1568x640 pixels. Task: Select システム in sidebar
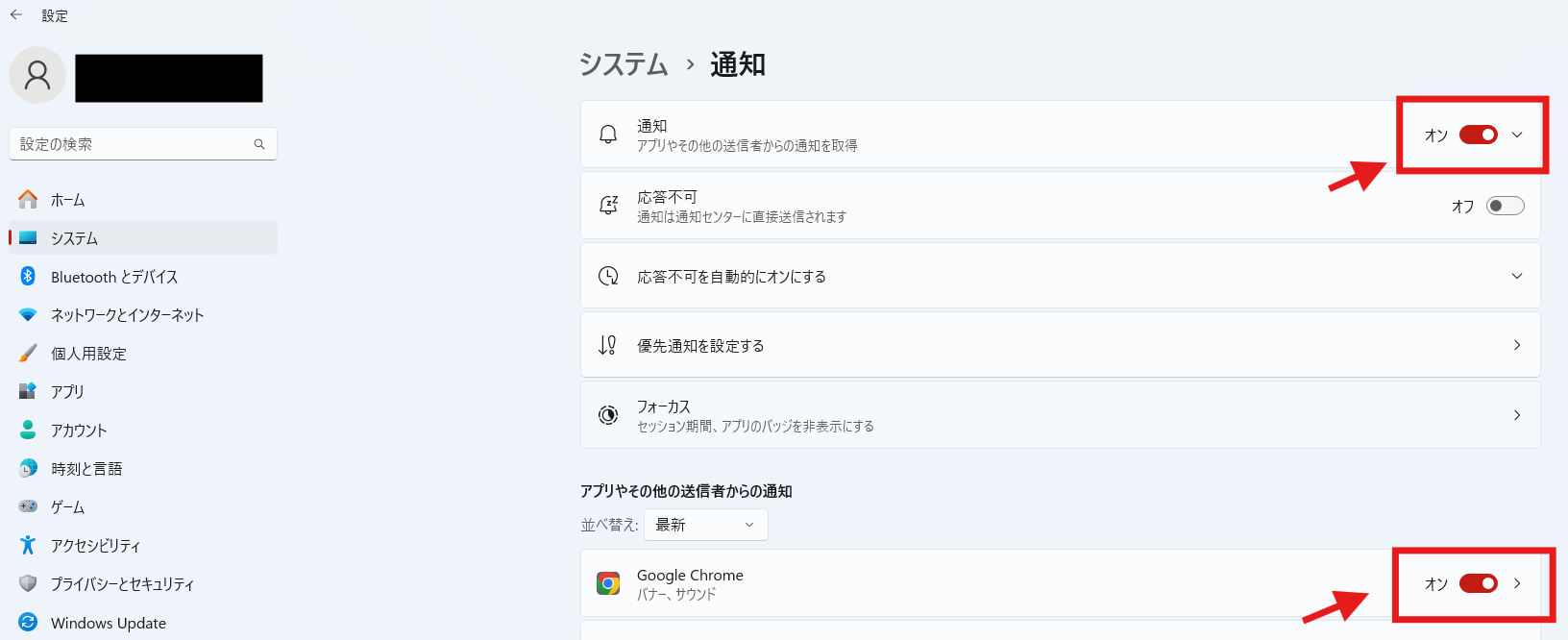click(143, 237)
